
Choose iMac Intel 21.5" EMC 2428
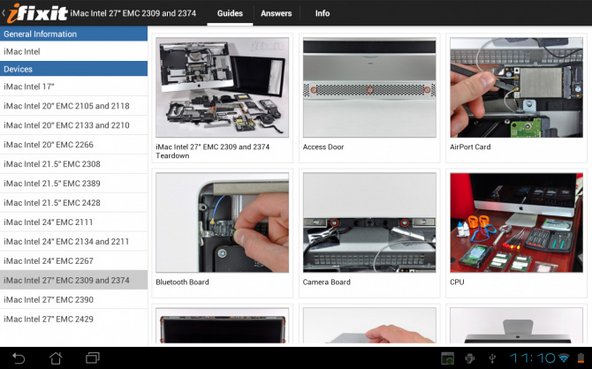pos(74,203)
